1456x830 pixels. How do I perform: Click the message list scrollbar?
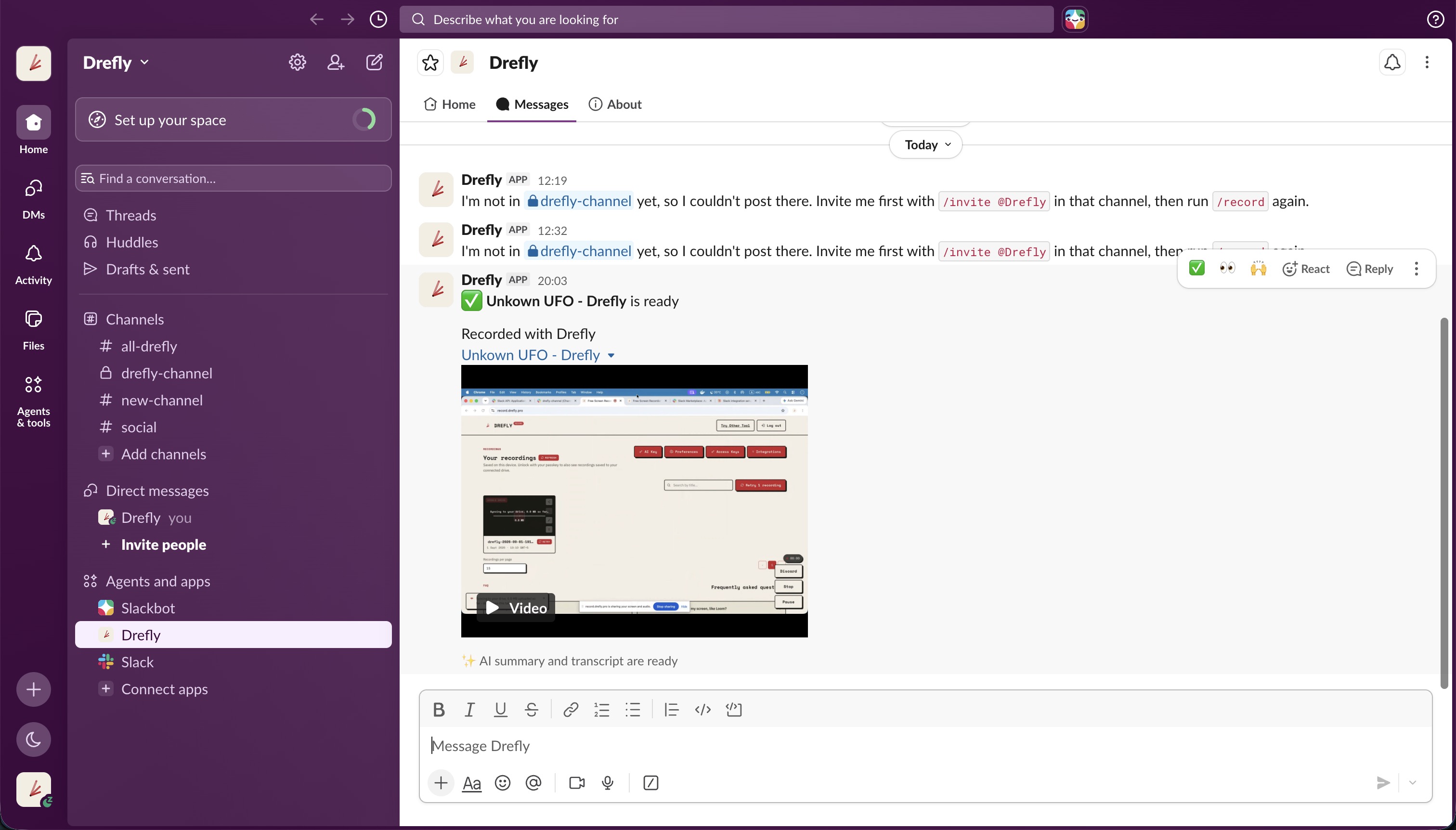tap(1444, 503)
